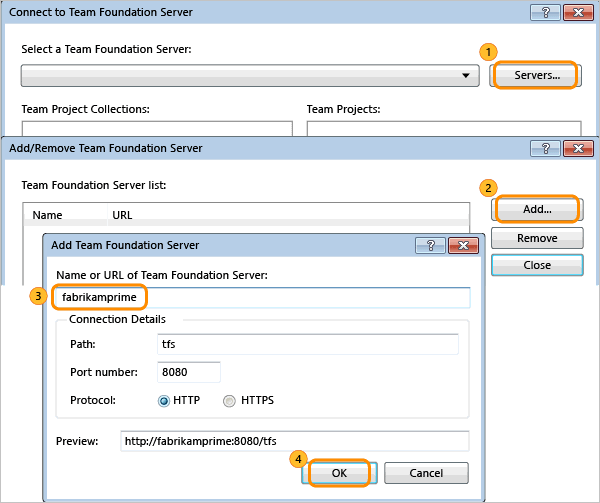The height and width of the screenshot is (503, 600).
Task: Click the Path field containing tfs
Action: point(308,344)
